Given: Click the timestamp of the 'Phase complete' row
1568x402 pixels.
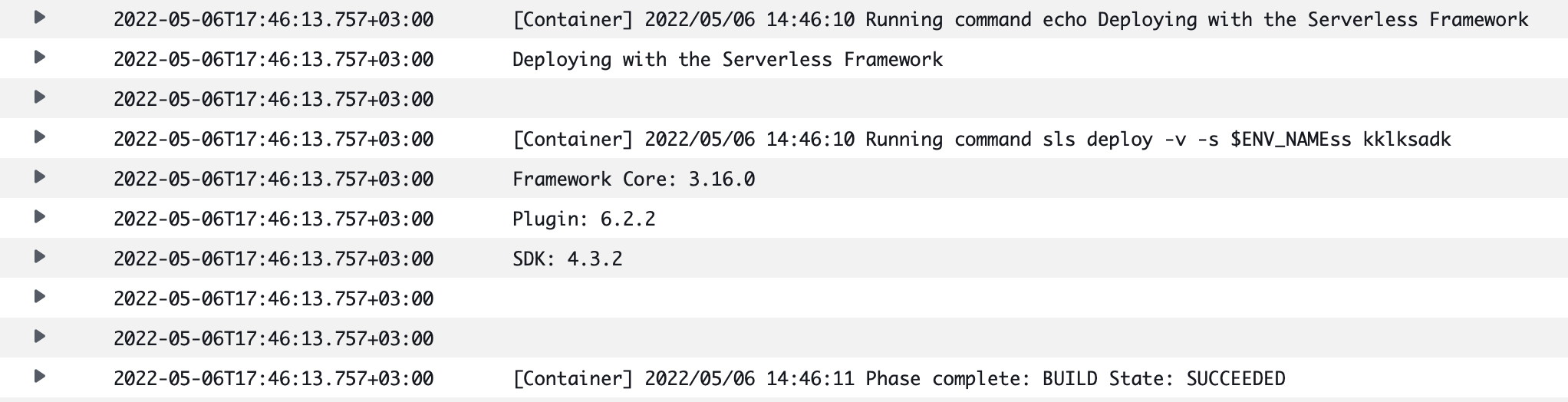Looking at the screenshot, I should [274, 379].
